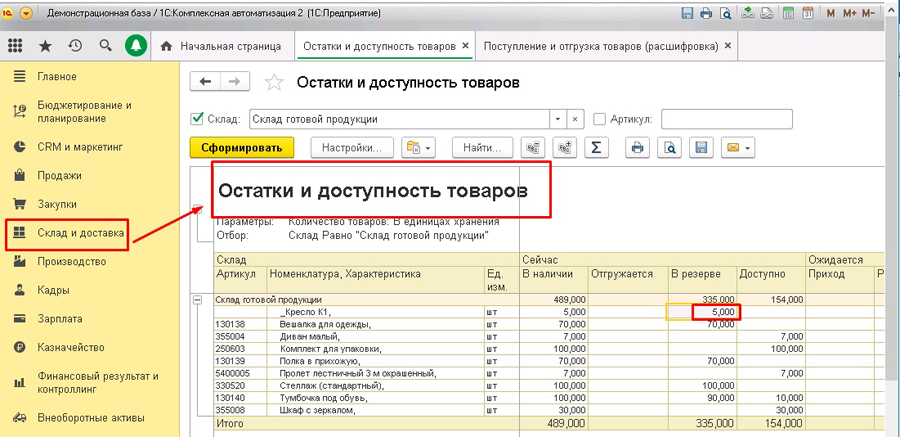
Task: Open the Calendar icon in title bar
Action: point(808,13)
